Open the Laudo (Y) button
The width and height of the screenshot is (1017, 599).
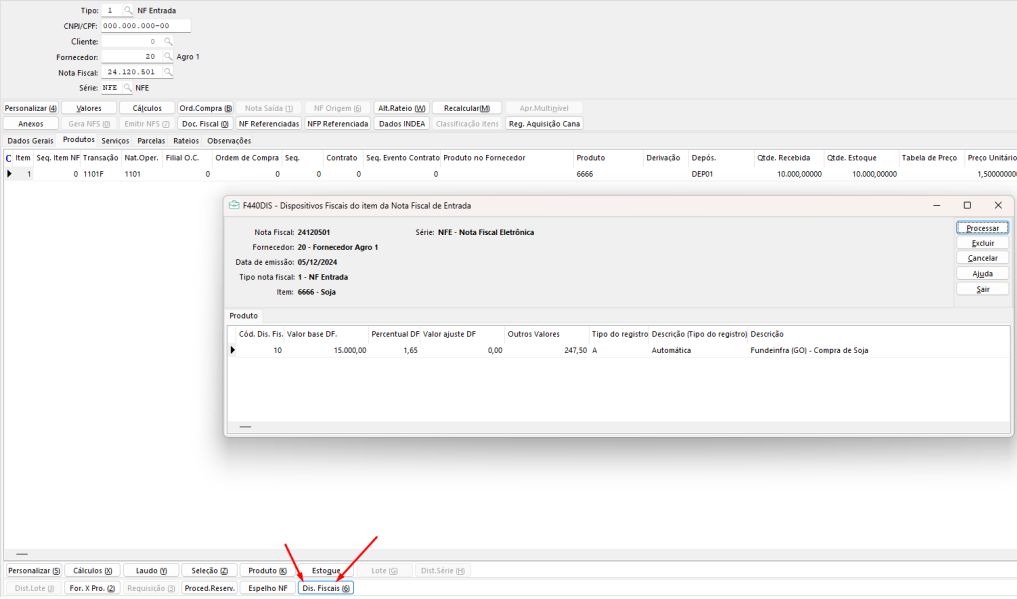tap(151, 570)
